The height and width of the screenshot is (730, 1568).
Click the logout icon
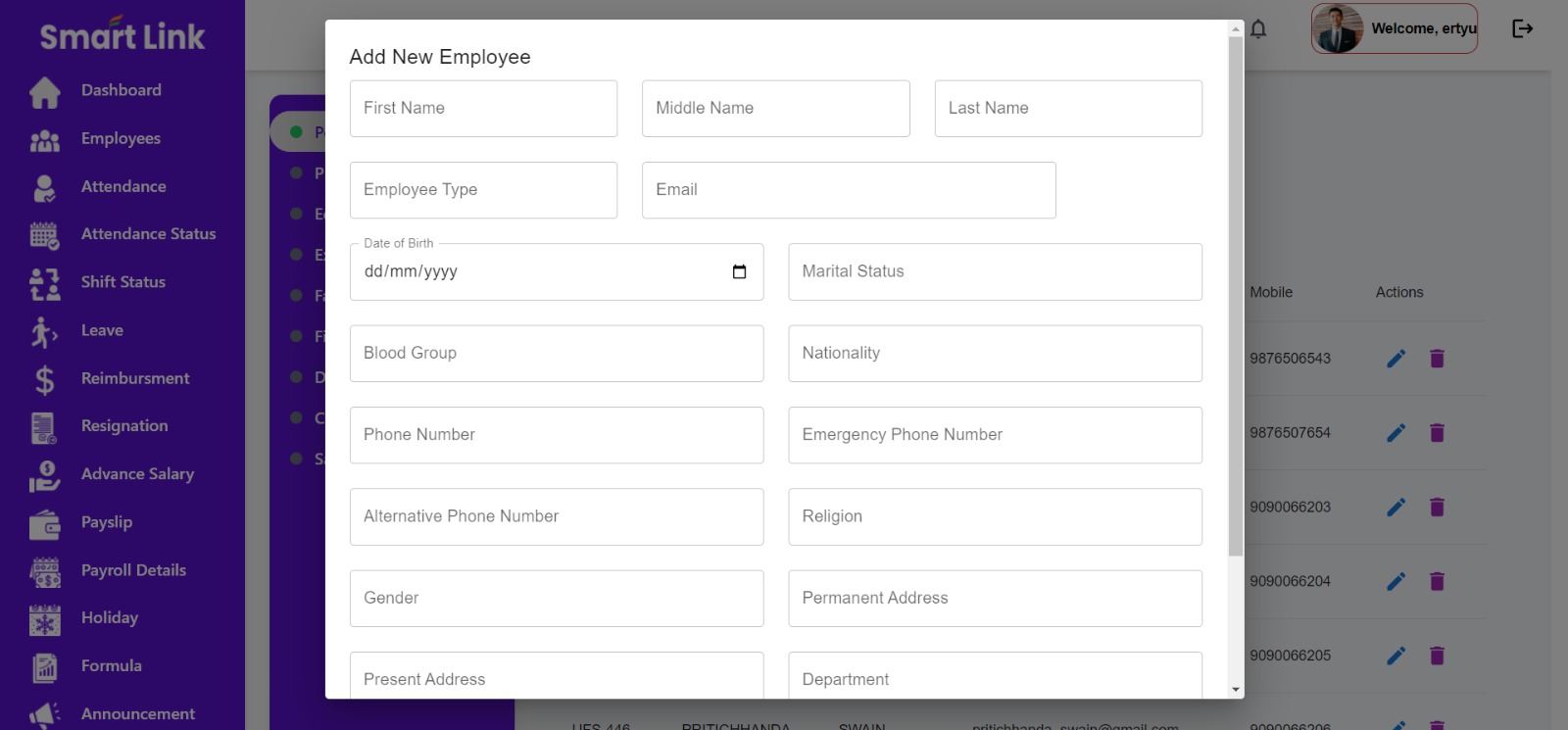coord(1522,28)
